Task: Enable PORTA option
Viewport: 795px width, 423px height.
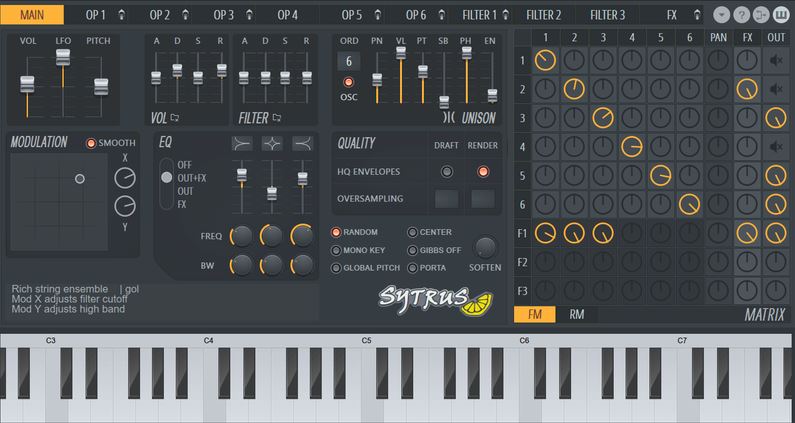Action: (412, 268)
